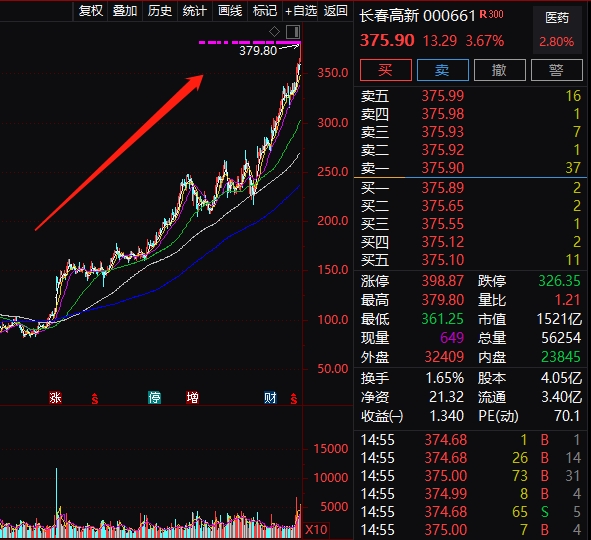Select the 历史 history toolbar item

[x=159, y=11]
